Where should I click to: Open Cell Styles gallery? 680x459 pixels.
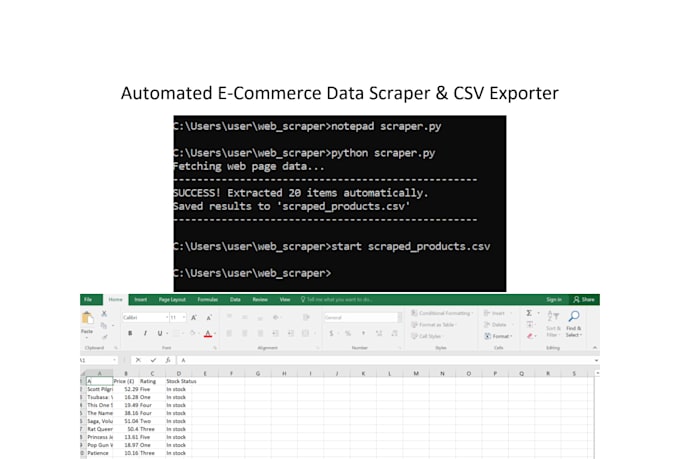click(x=426, y=336)
